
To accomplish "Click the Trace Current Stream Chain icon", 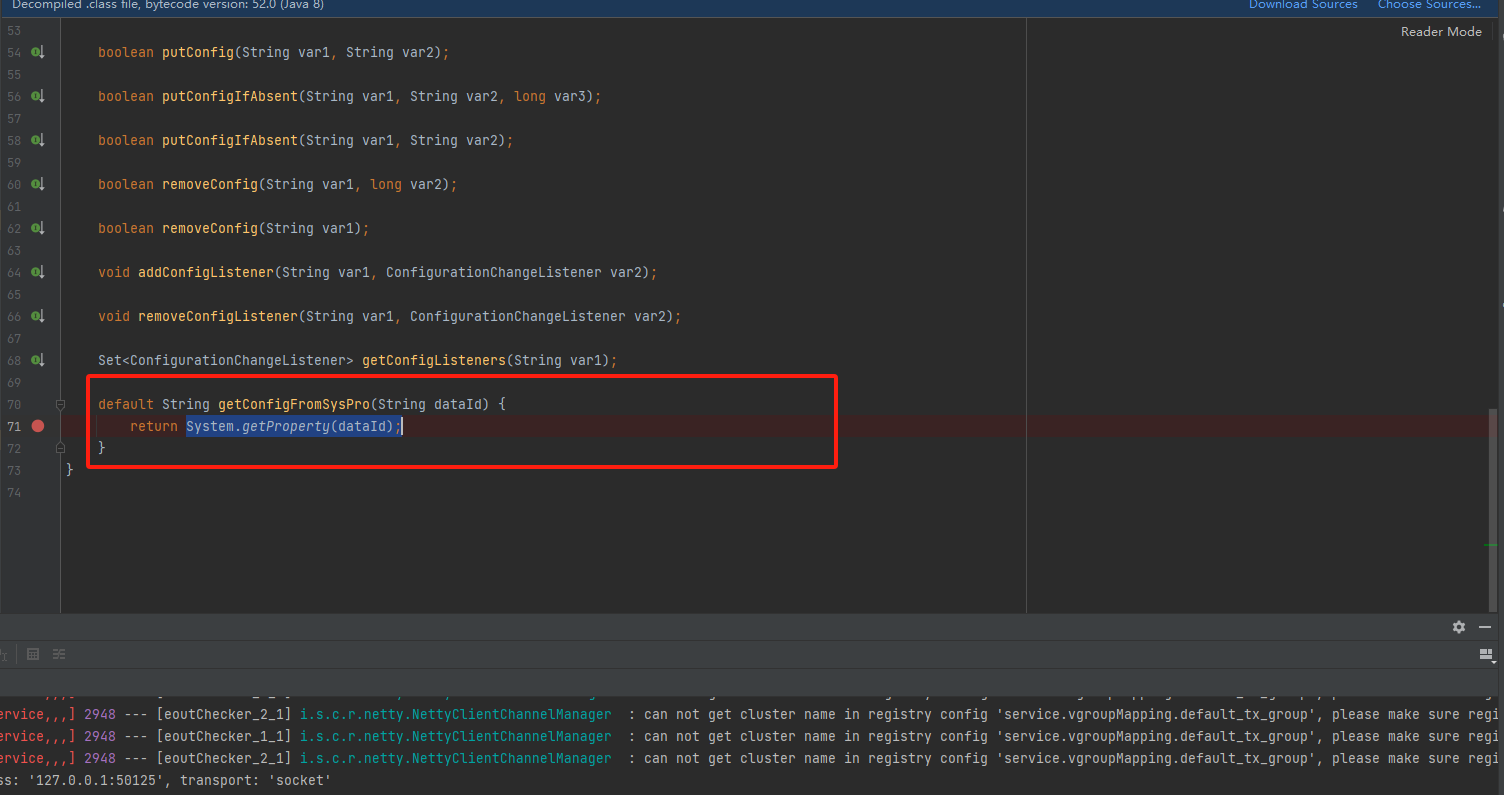I will 59,654.
